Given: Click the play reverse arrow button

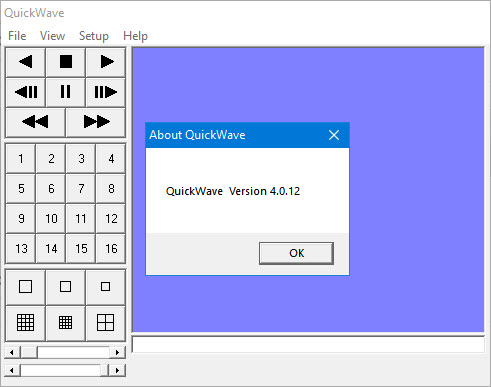Looking at the screenshot, I should point(26,62).
